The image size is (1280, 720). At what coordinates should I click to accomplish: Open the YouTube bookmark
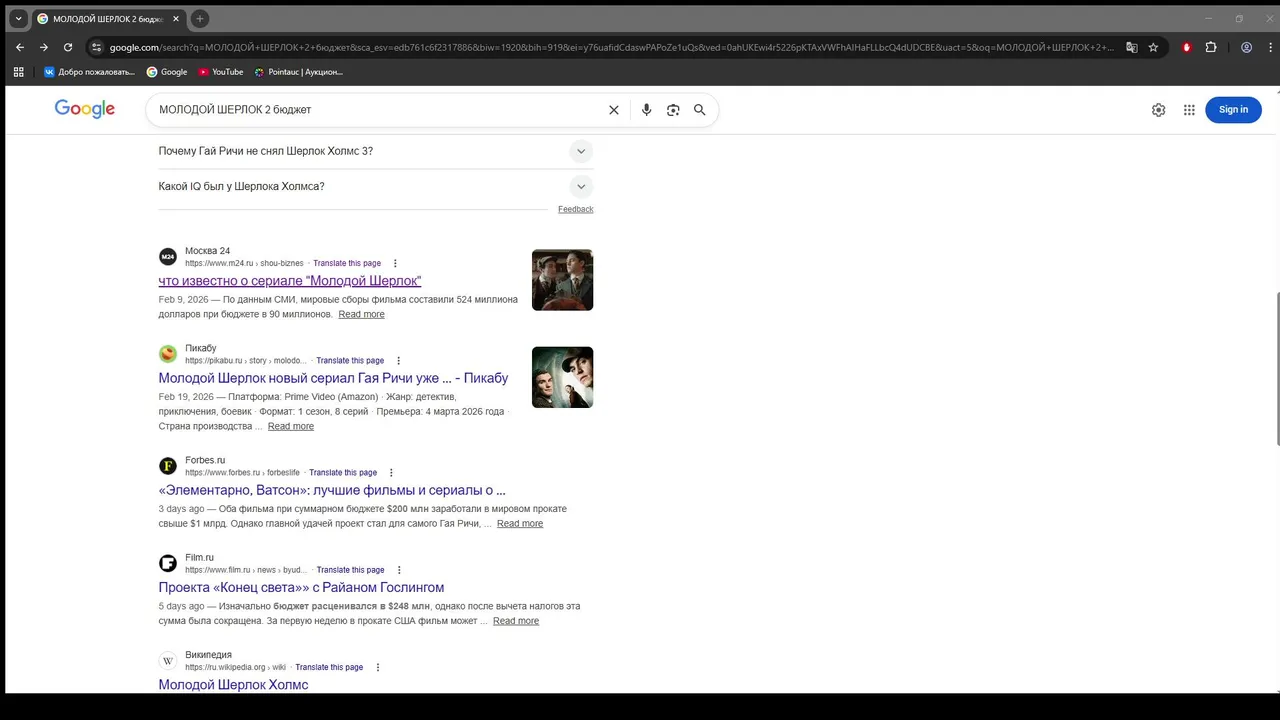point(221,72)
